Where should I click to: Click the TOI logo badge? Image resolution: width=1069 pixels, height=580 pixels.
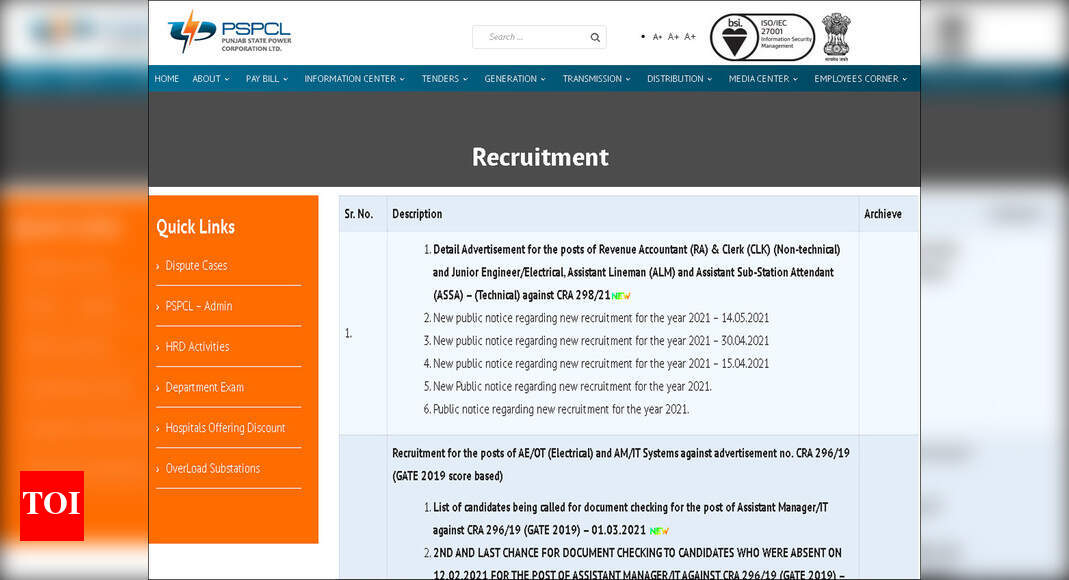[x=52, y=506]
